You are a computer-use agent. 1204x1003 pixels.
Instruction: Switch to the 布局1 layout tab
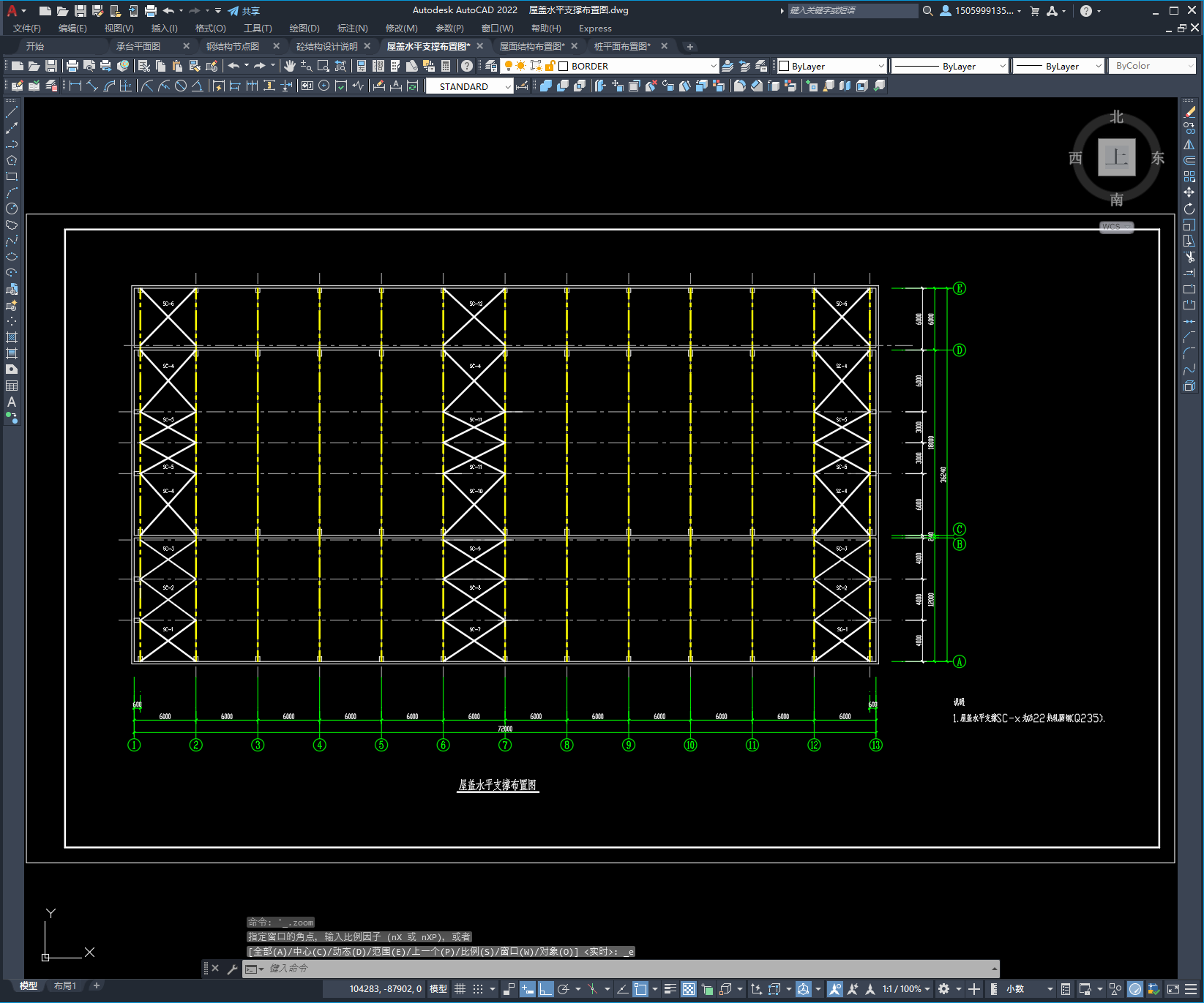tap(64, 986)
